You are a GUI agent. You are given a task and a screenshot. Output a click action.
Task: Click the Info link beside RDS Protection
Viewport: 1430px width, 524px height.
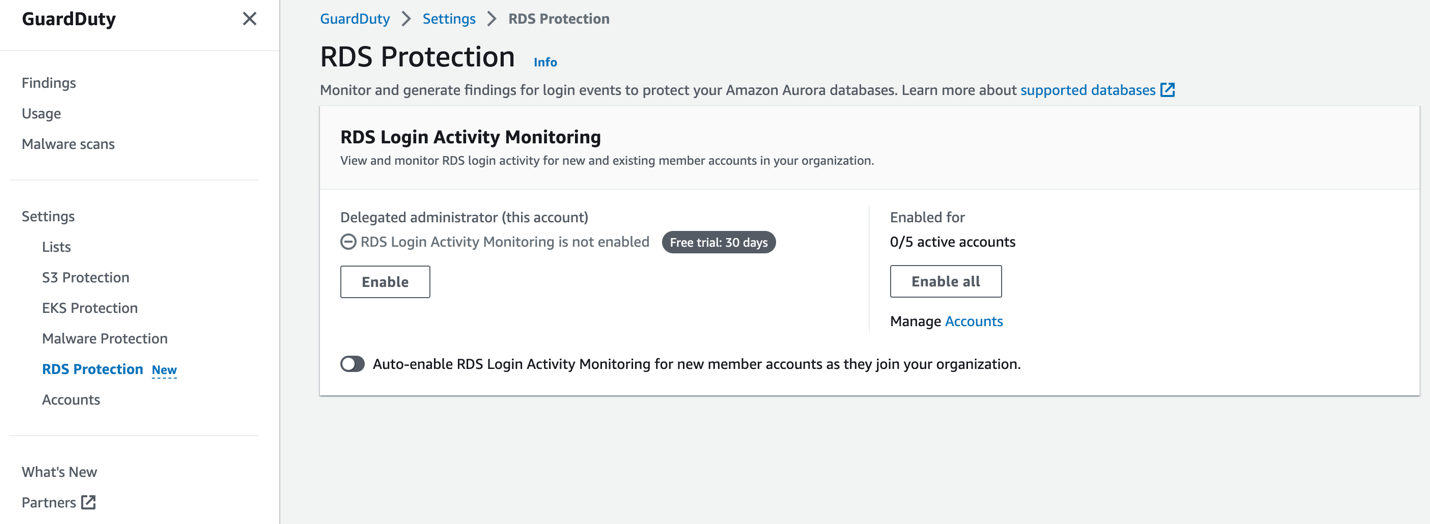click(x=545, y=62)
